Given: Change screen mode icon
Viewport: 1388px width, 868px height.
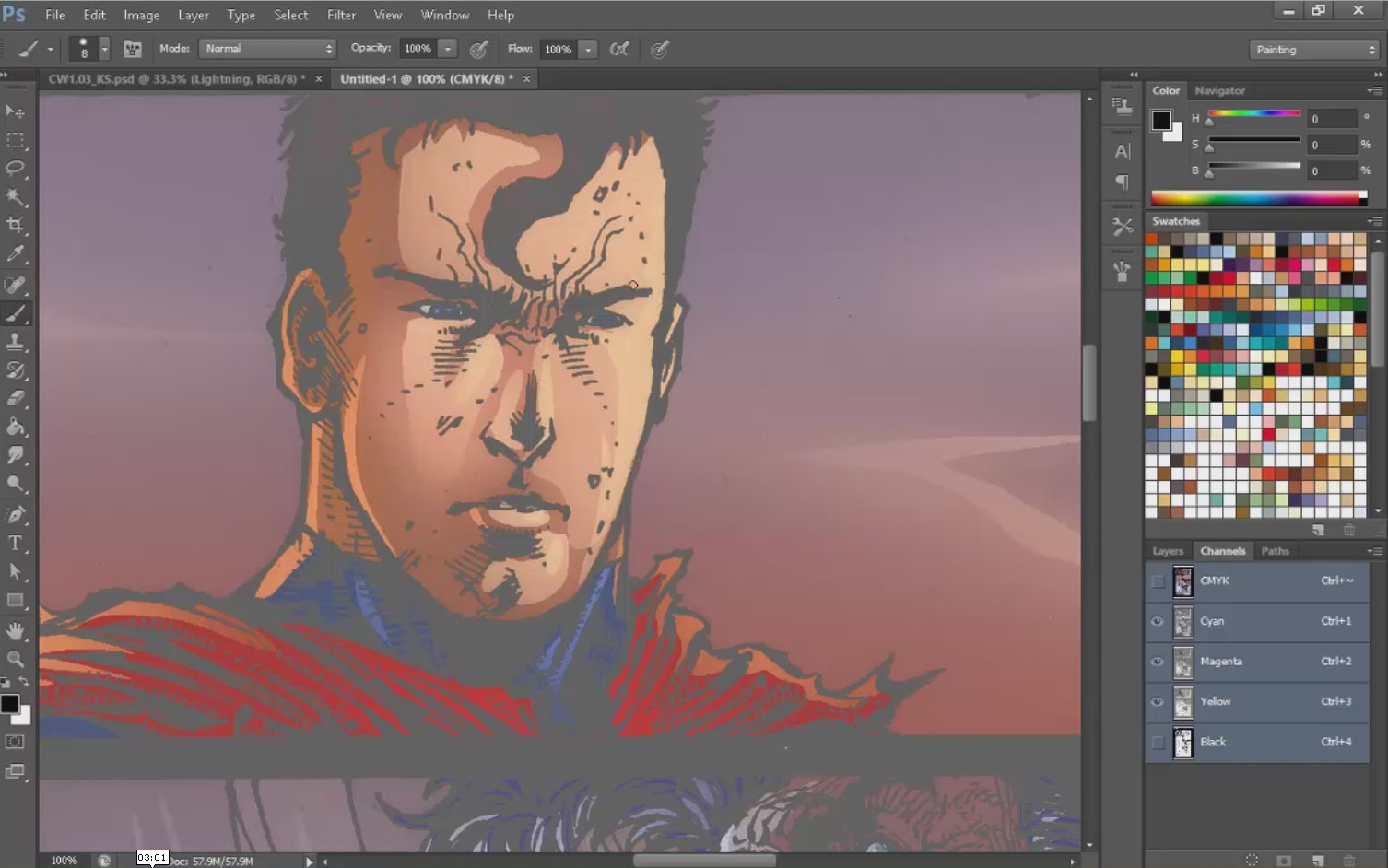Looking at the screenshot, I should [x=15, y=772].
